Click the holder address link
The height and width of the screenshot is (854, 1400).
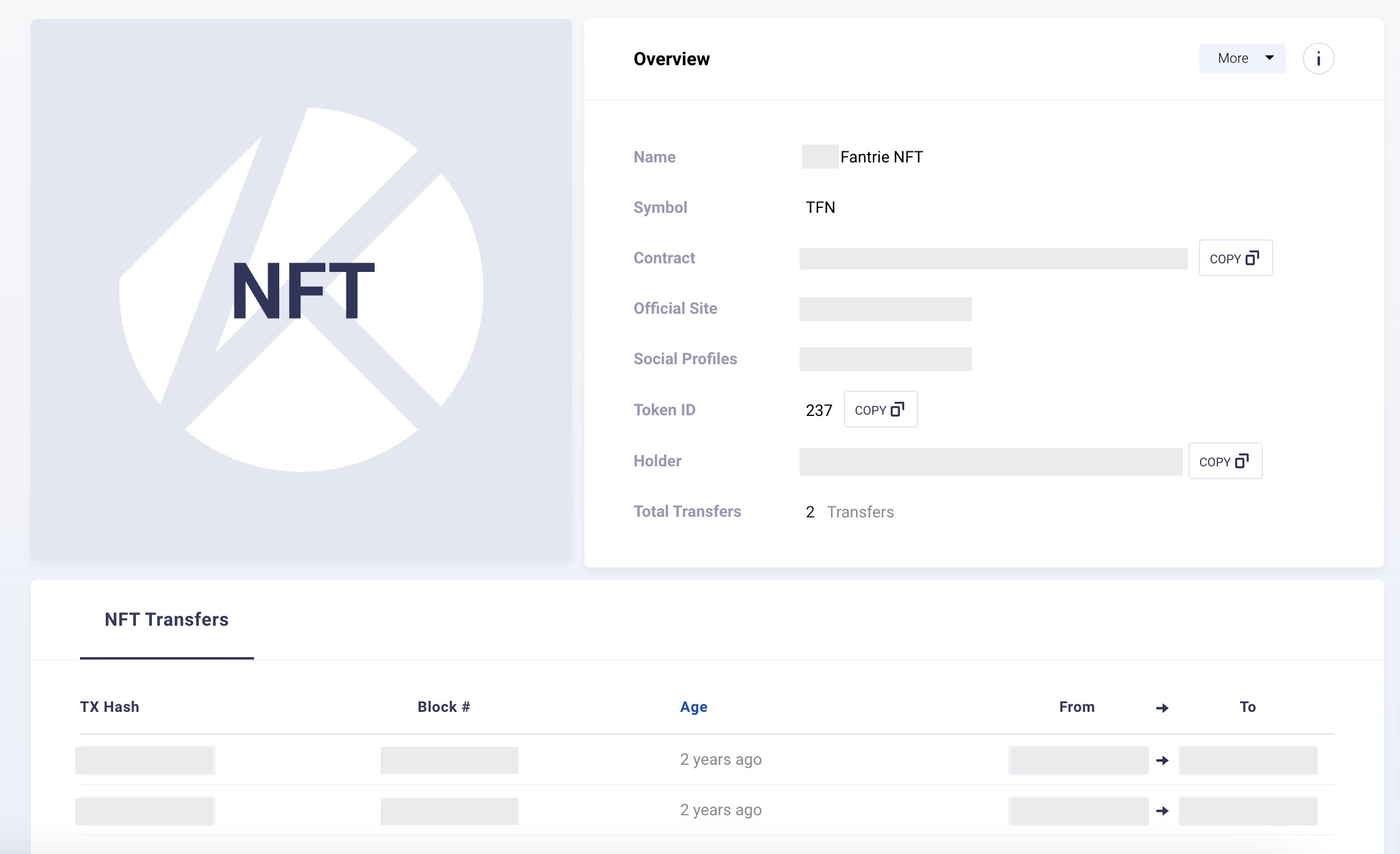point(990,461)
